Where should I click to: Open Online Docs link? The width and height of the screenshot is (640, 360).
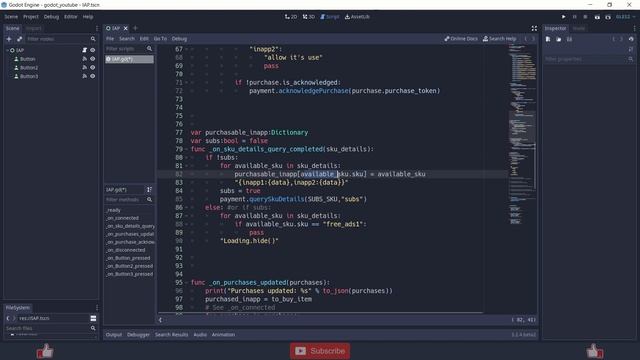click(461, 39)
